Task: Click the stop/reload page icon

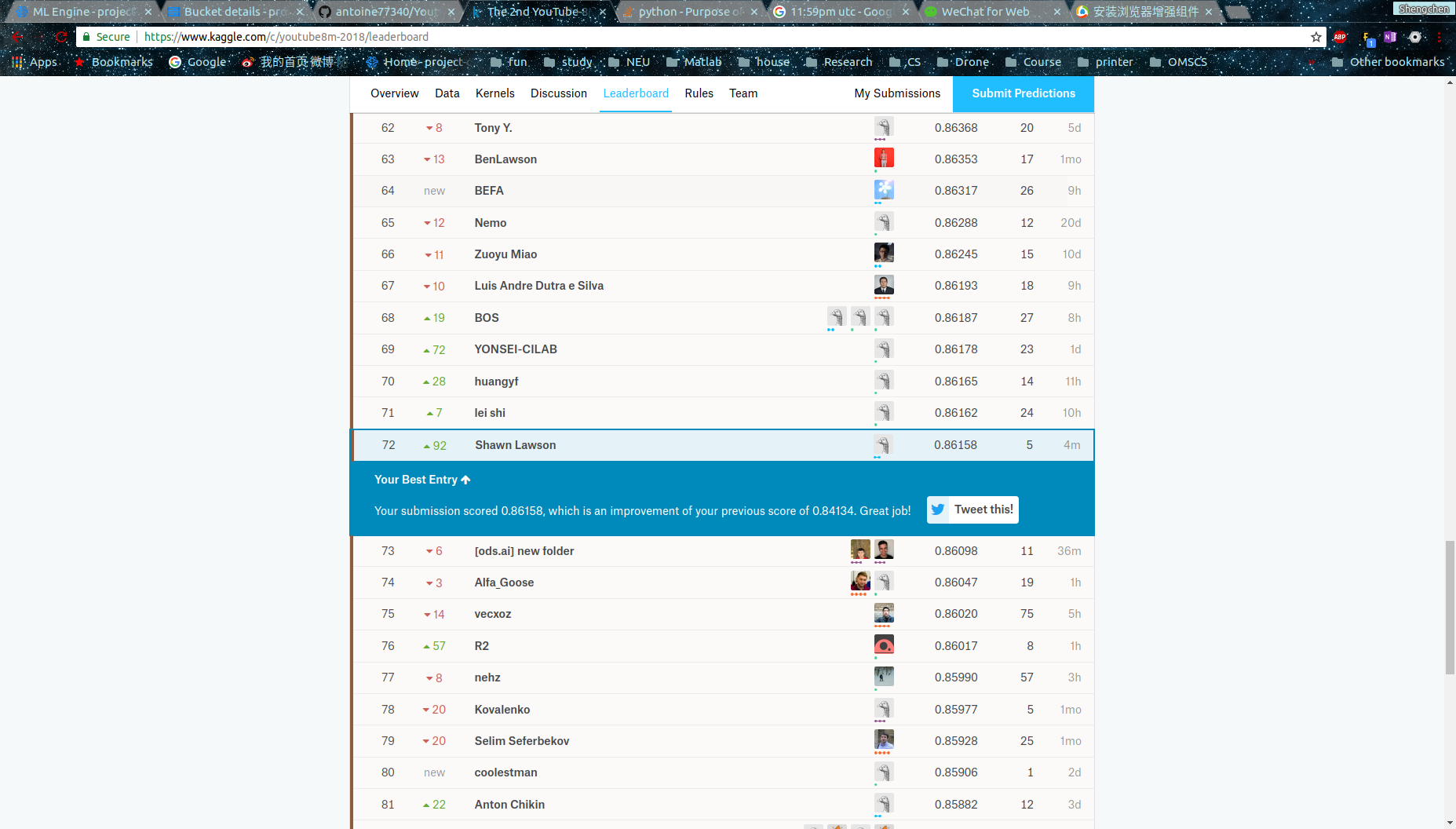Action: tap(61, 37)
